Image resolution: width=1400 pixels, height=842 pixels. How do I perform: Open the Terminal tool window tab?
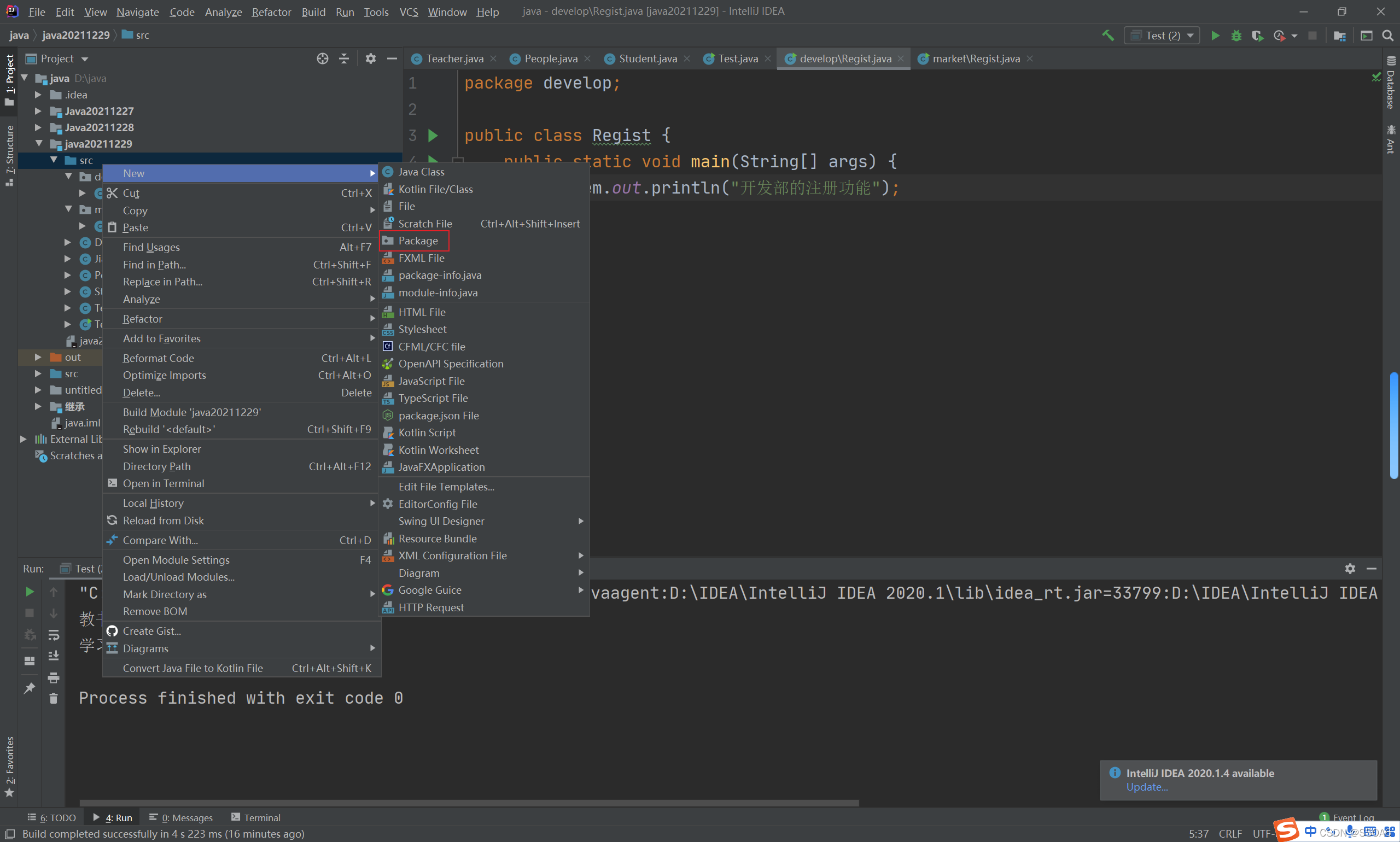coord(256,817)
